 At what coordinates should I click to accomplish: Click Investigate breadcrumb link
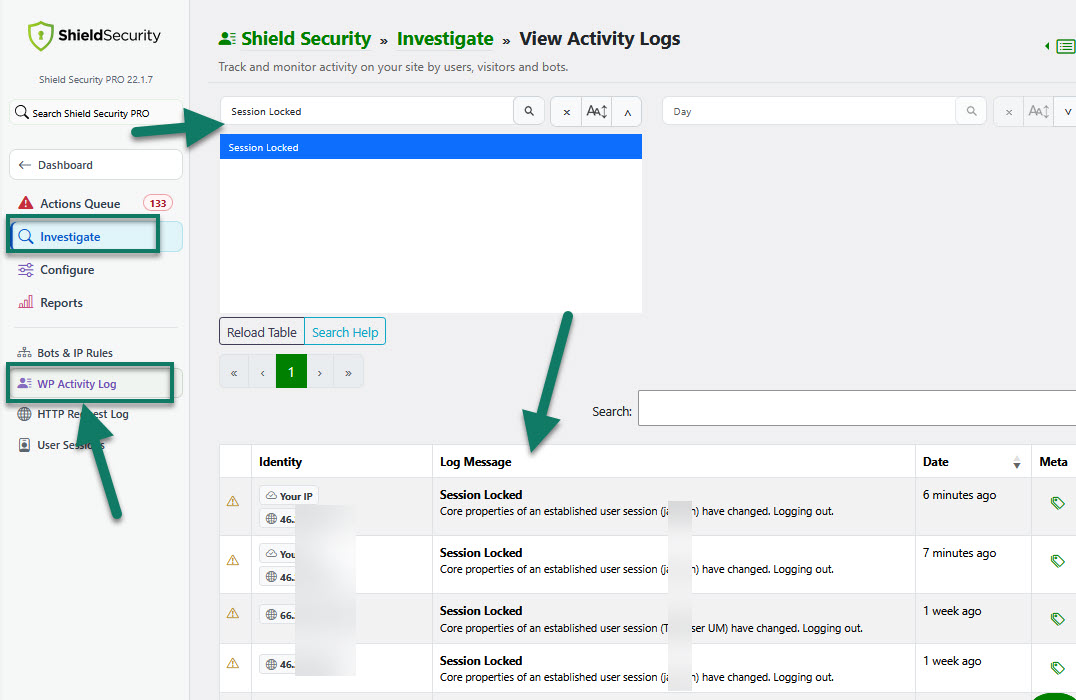click(445, 38)
